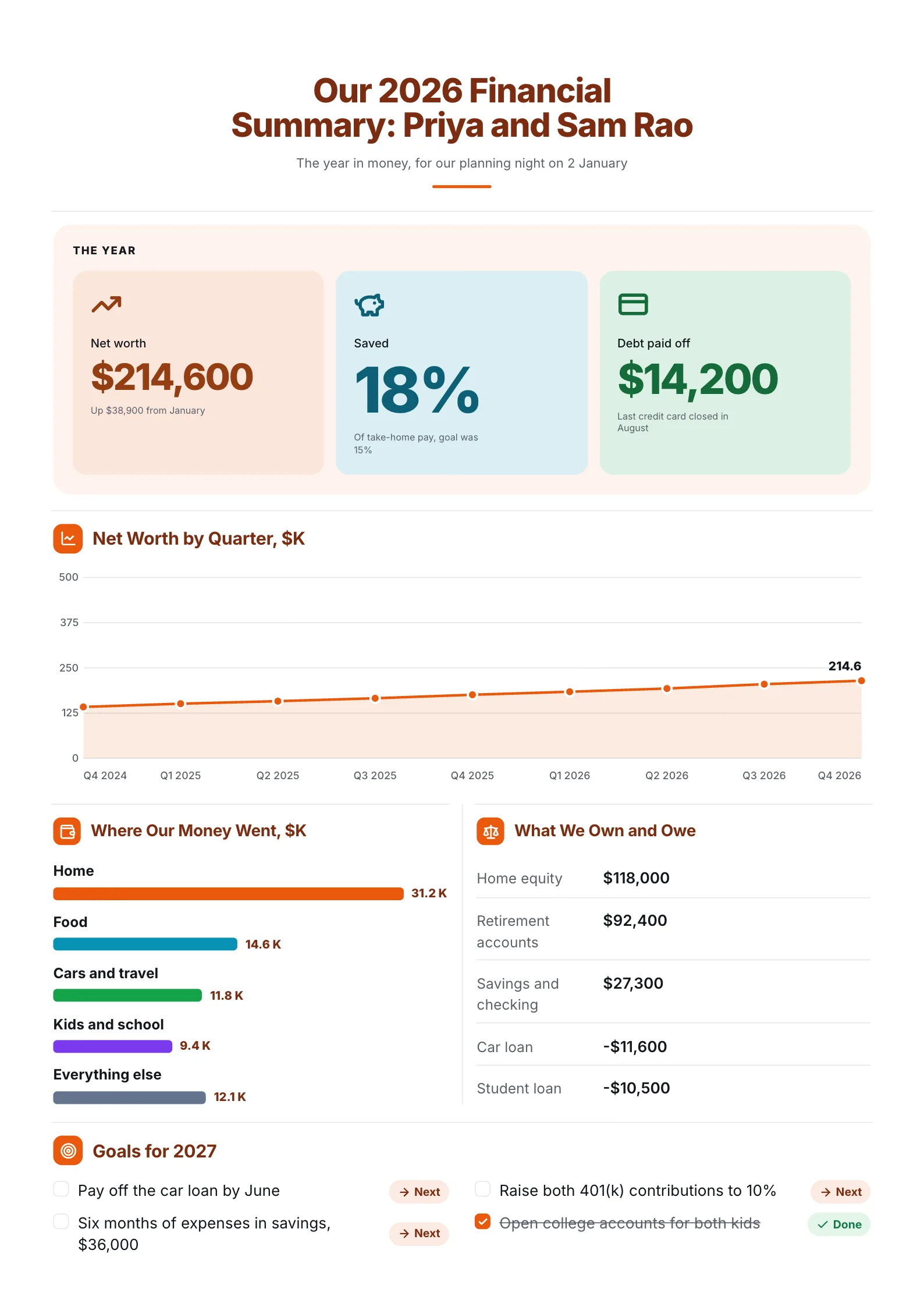Click the '31.2 K' Home spending value
The width and height of the screenshot is (924, 1307).
[x=429, y=893]
